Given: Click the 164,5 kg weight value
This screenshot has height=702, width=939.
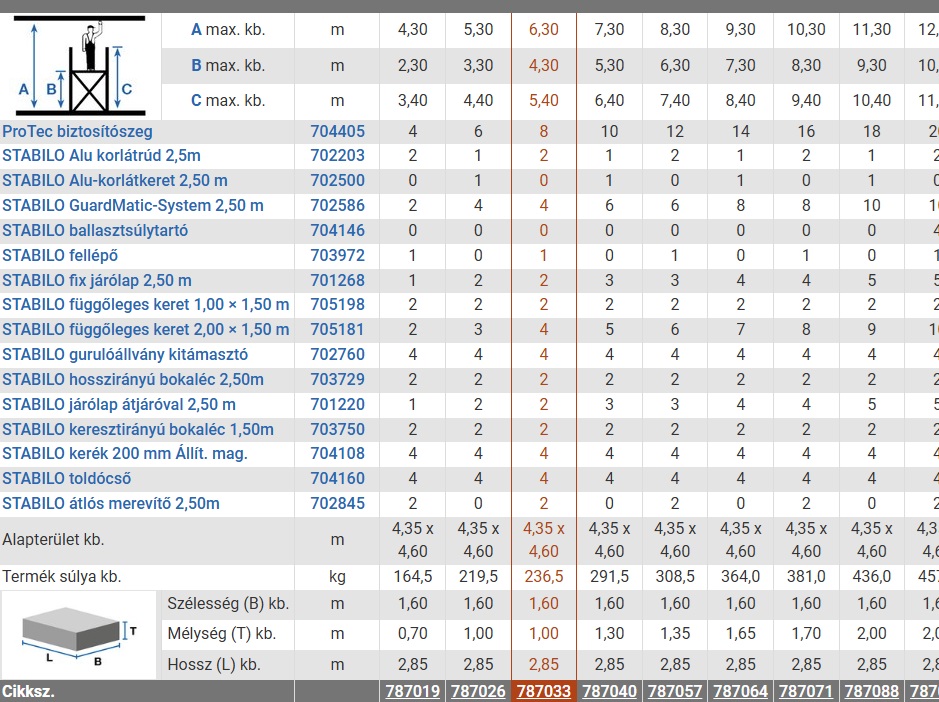Looking at the screenshot, I should pos(413,577).
